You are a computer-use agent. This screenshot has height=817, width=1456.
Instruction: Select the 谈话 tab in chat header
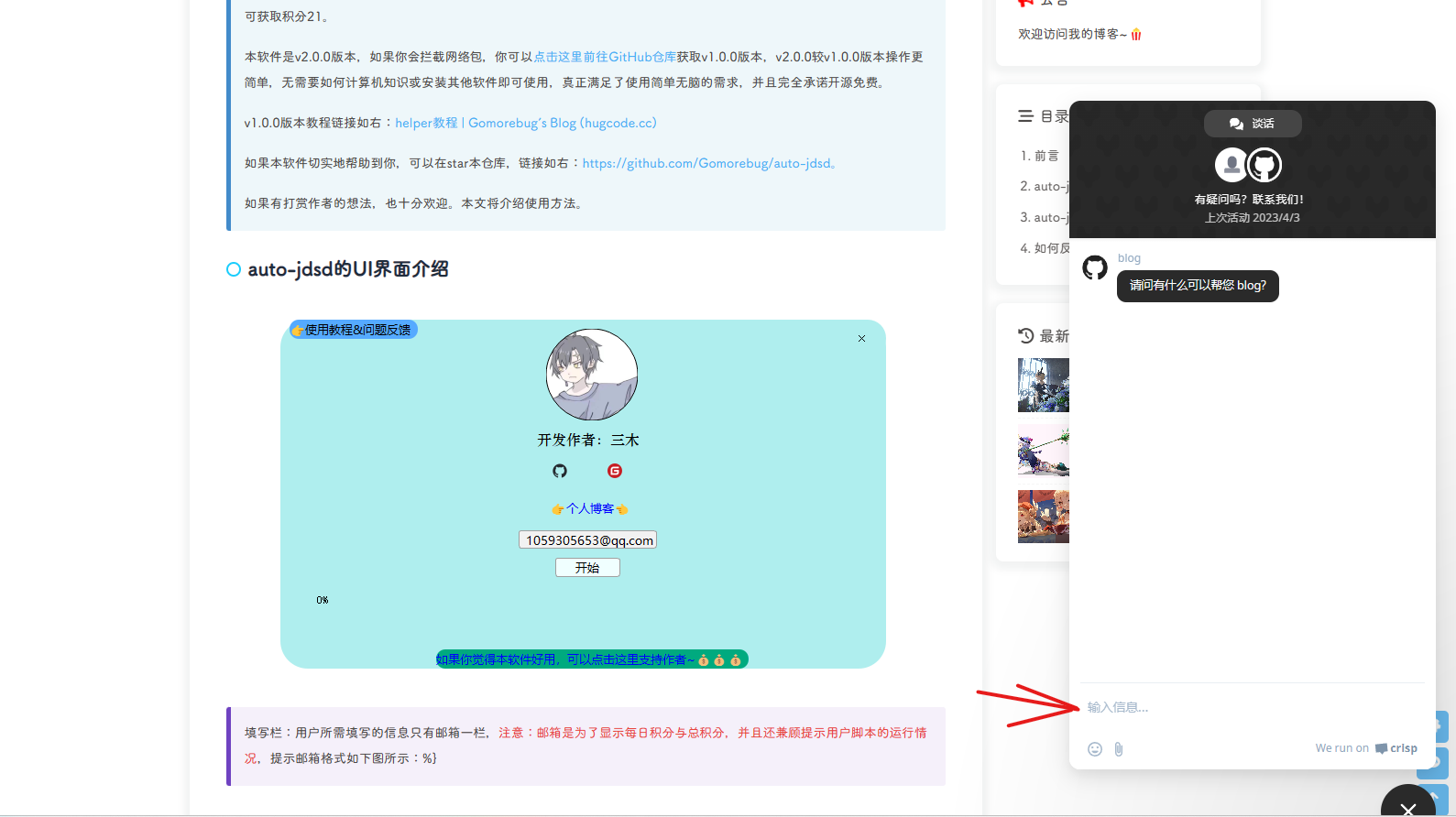(1252, 124)
